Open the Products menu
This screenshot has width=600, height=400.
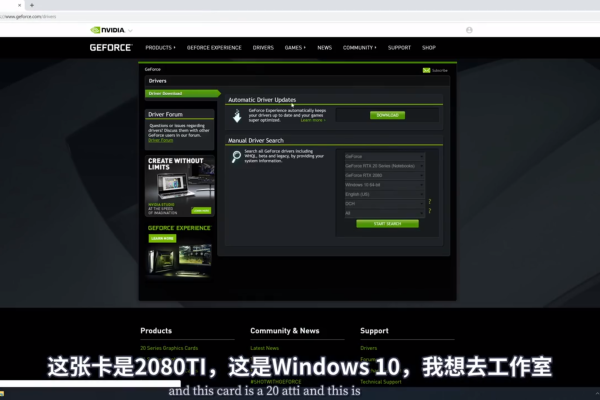pos(160,47)
